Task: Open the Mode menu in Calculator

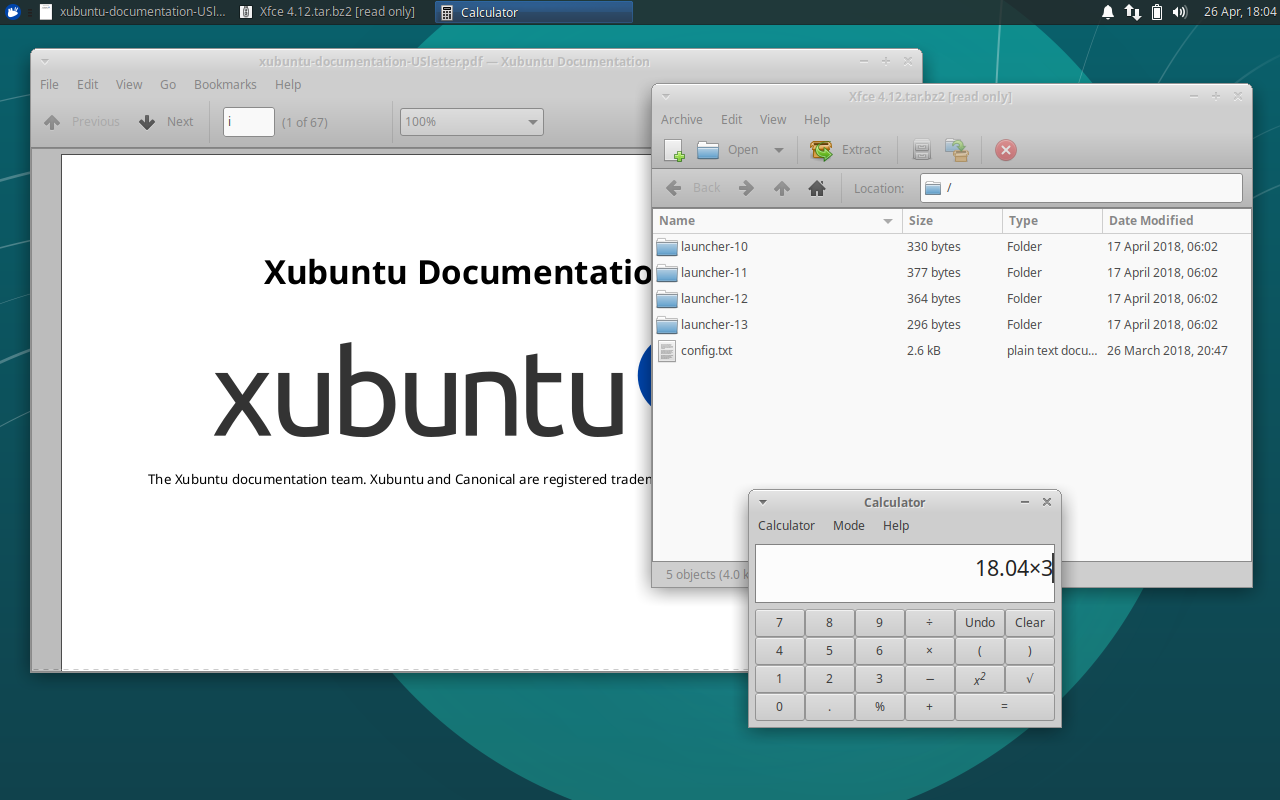Action: pyautogui.click(x=848, y=525)
